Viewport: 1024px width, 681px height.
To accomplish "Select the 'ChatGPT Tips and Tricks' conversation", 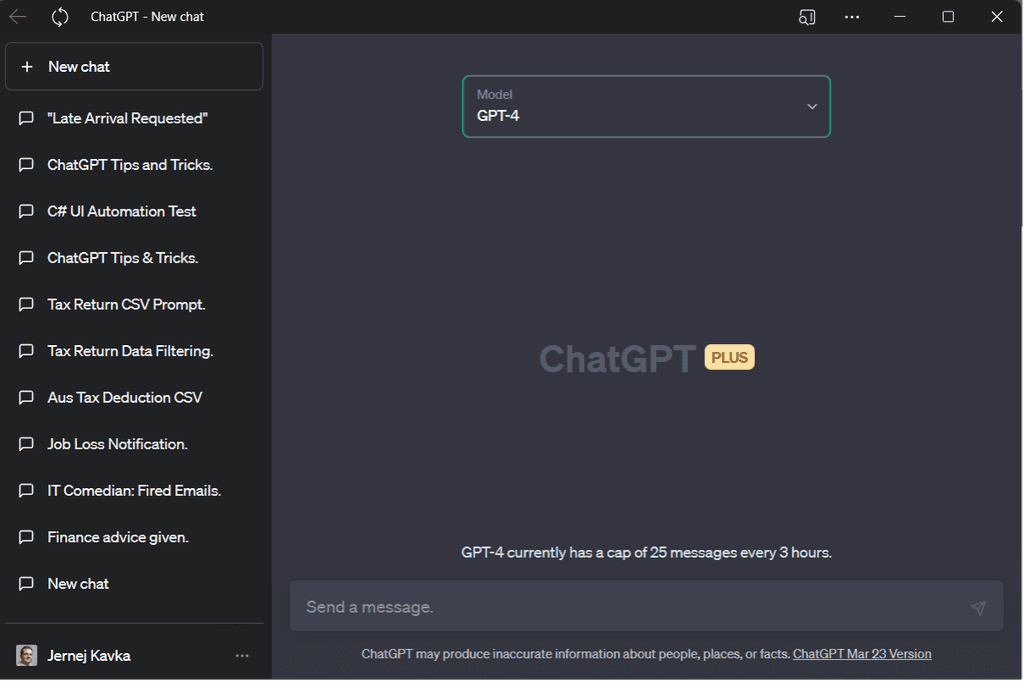I will click(130, 164).
